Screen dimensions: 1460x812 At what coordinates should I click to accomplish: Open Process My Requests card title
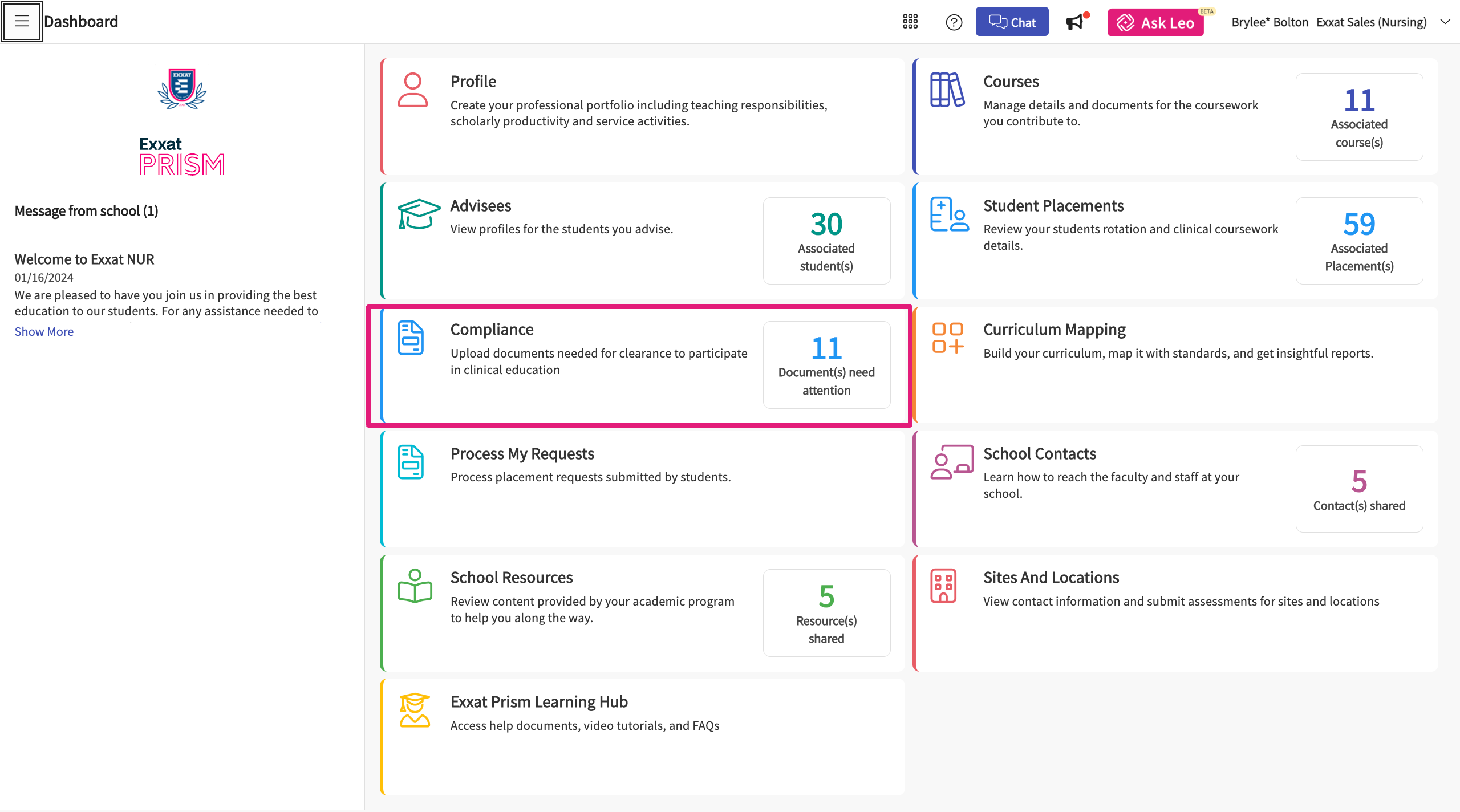pyautogui.click(x=522, y=454)
